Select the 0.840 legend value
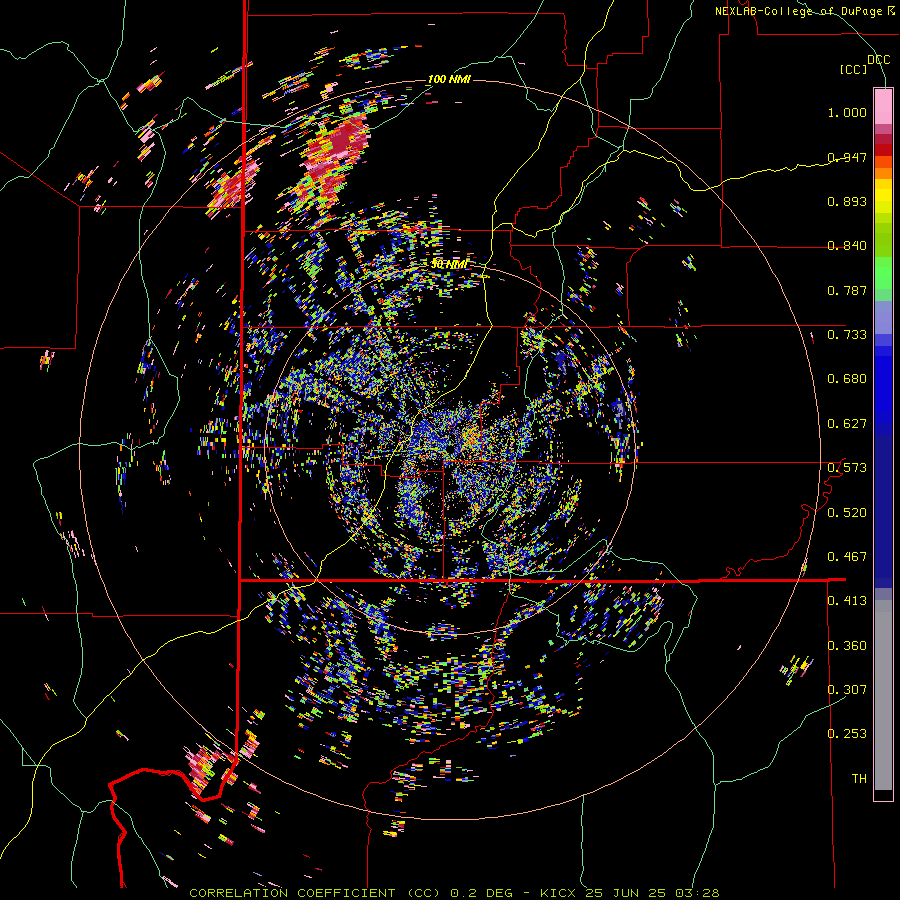The width and height of the screenshot is (900, 900). [x=847, y=246]
